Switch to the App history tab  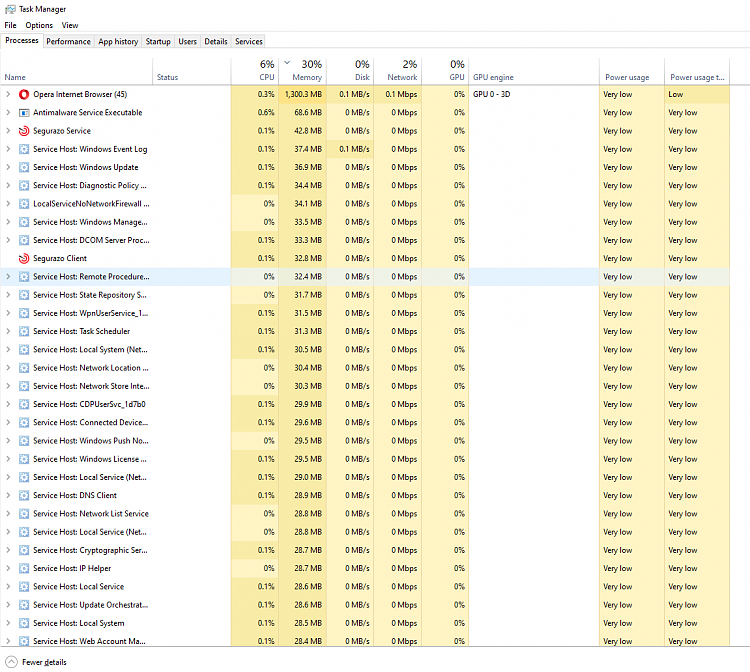tap(118, 42)
